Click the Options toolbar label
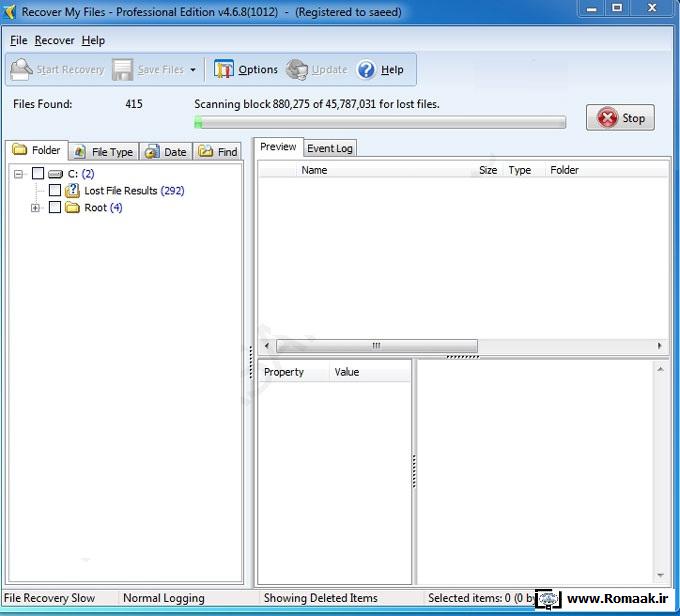Image resolution: width=680 pixels, height=616 pixels. click(258, 69)
